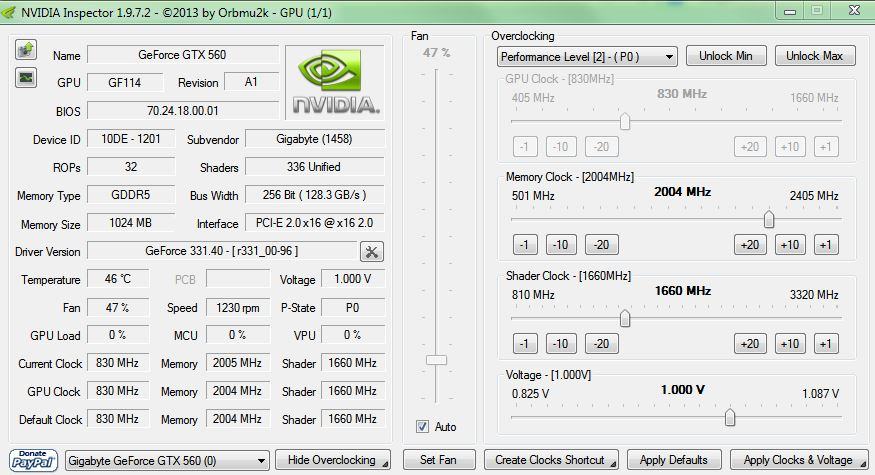Click the P-State value P0
The height and width of the screenshot is (475, 875).
353,308
